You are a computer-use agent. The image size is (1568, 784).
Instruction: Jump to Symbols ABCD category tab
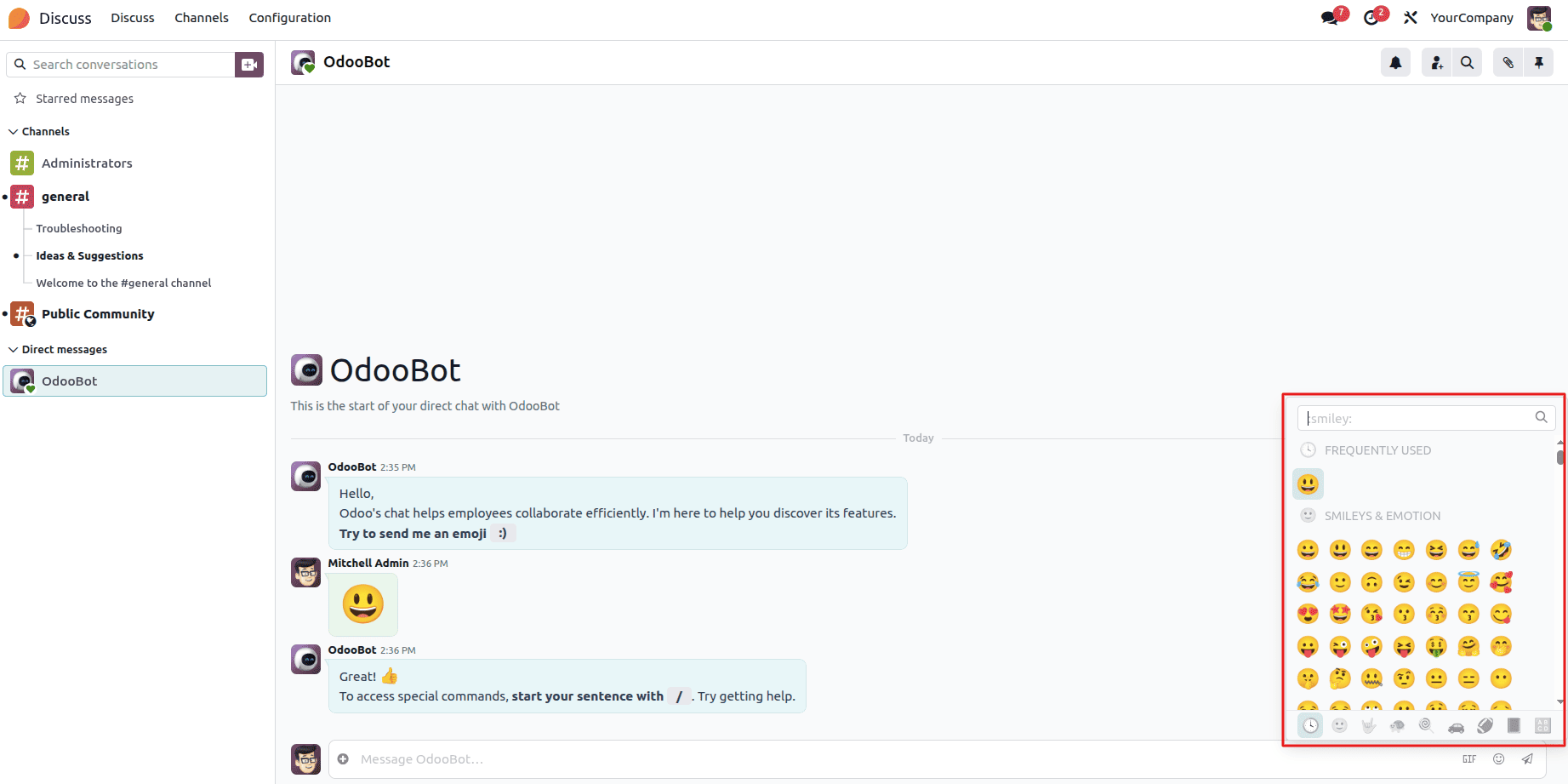pyautogui.click(x=1543, y=725)
